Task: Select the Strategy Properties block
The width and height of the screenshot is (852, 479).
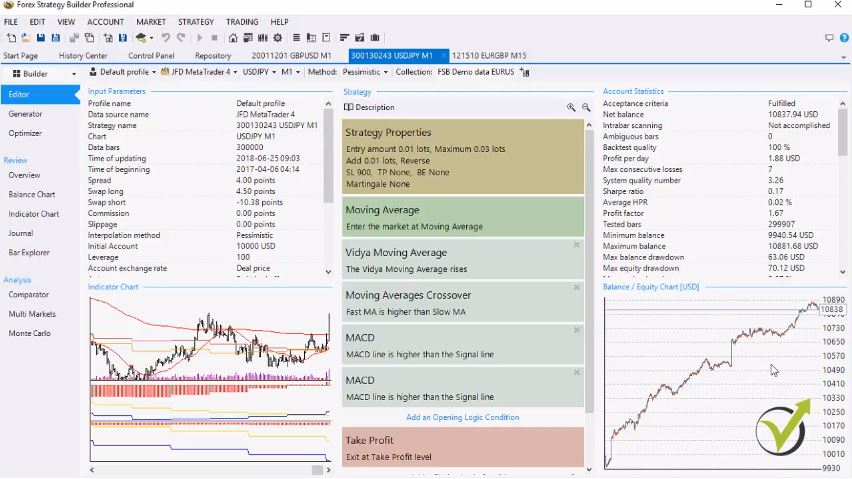Action: coord(463,157)
